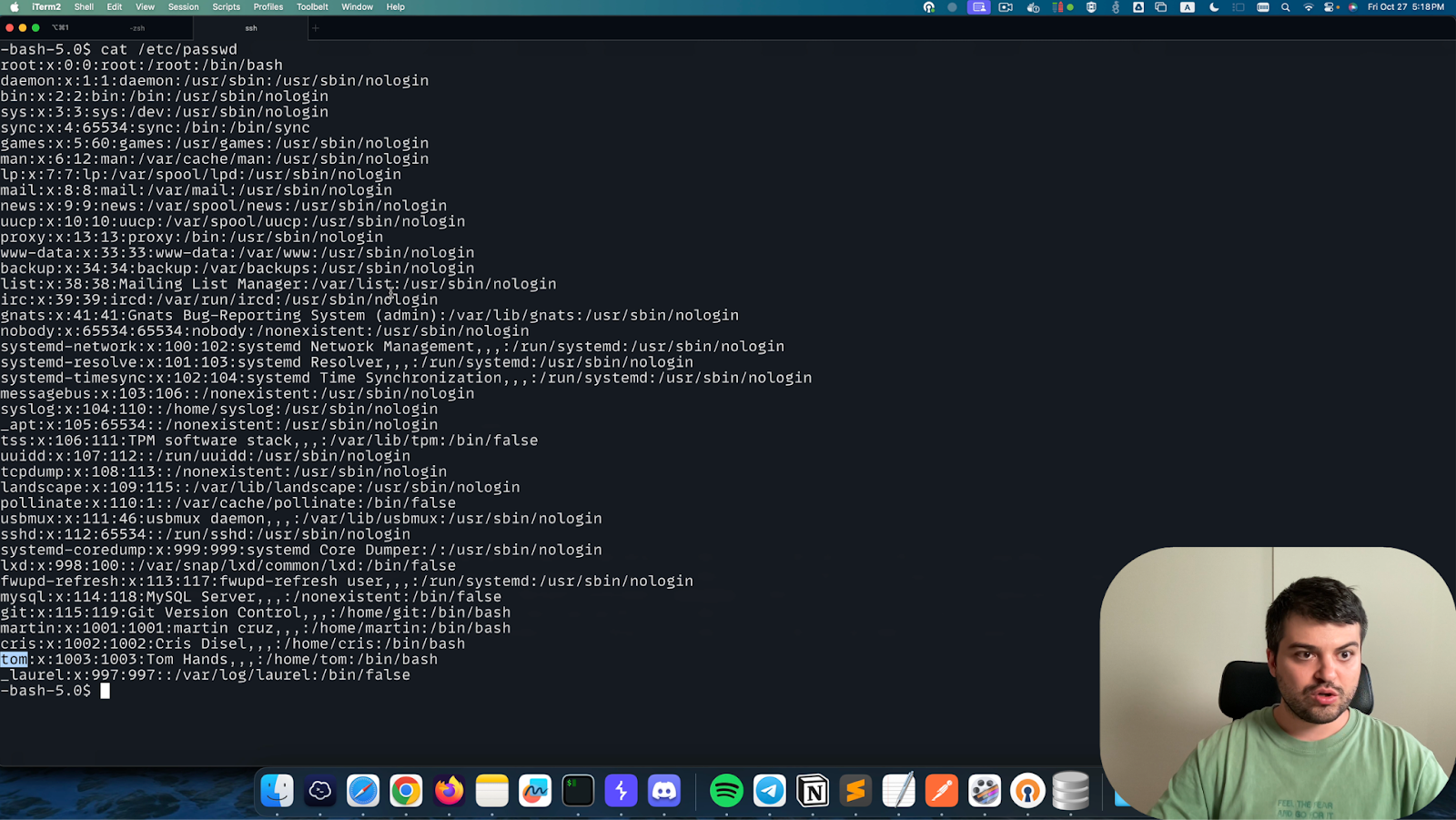Screen dimensions: 1456x820
Task: Open the film reel app in Dock
Action: tap(985, 790)
